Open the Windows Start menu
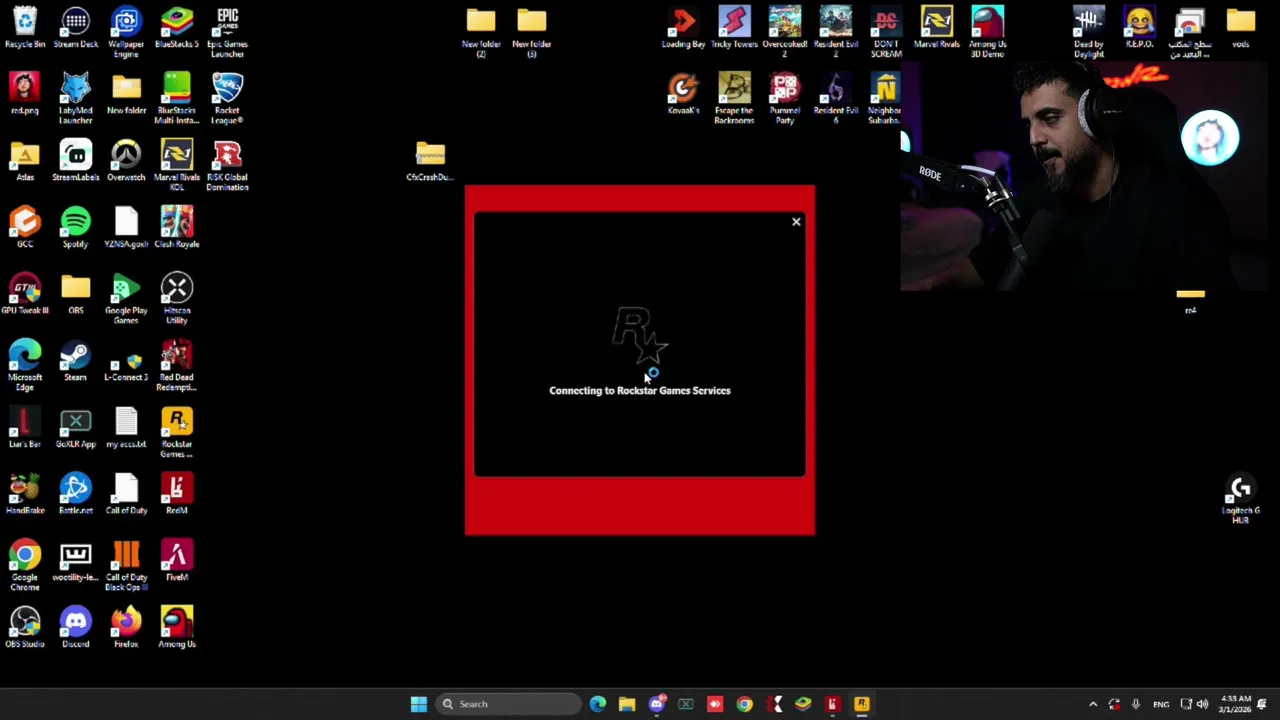 pos(419,704)
